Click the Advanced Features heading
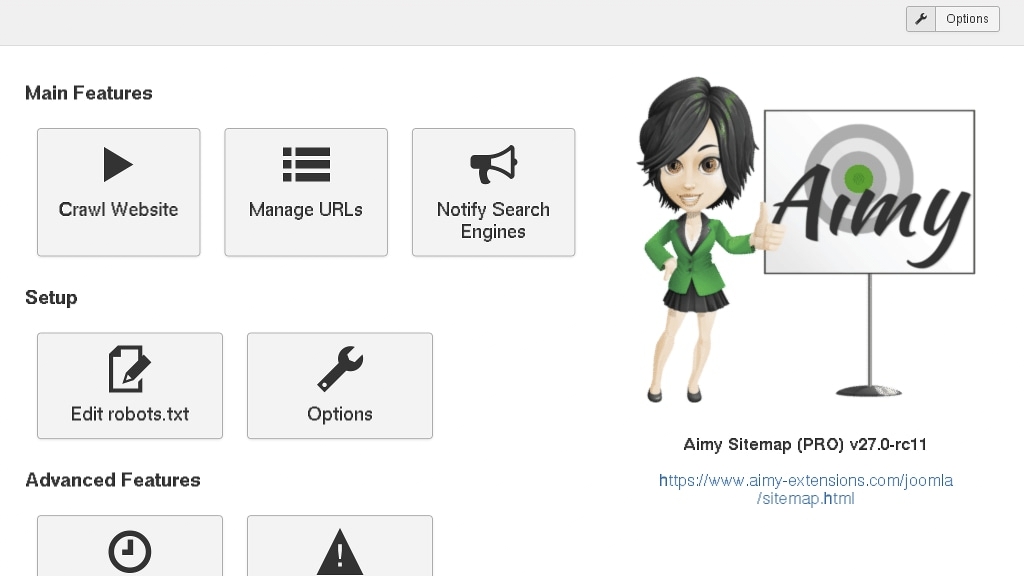This screenshot has height=576, width=1024. (x=113, y=480)
